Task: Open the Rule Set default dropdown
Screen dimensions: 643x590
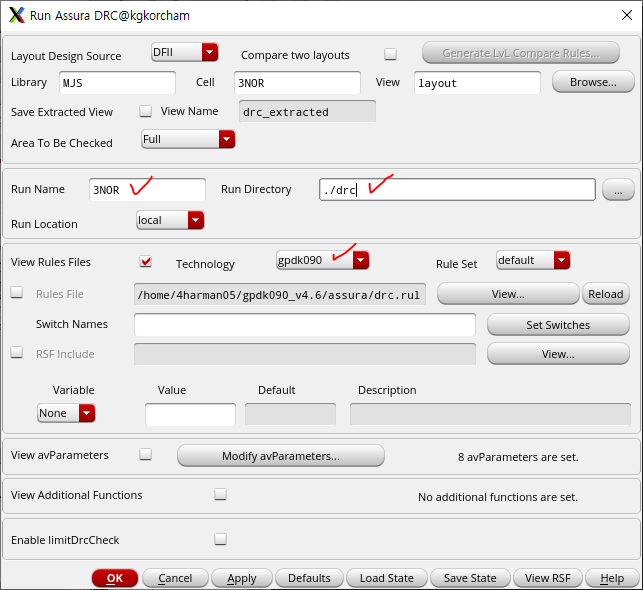Action: [x=533, y=260]
